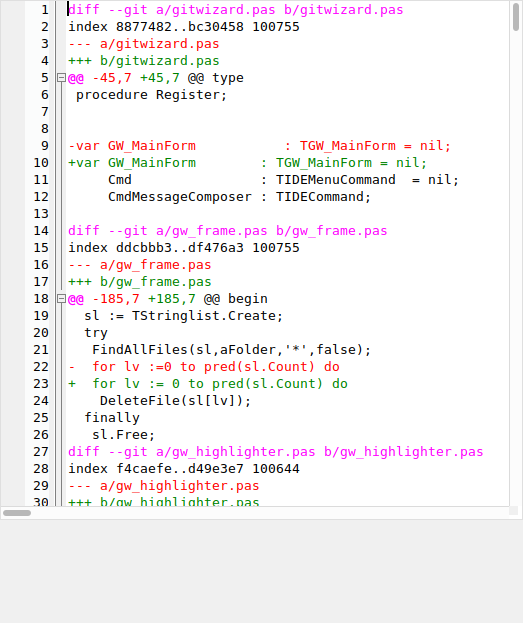Click the 'DeleteFile(sl[lv]);' line
The height and width of the screenshot is (623, 523).
175,400
